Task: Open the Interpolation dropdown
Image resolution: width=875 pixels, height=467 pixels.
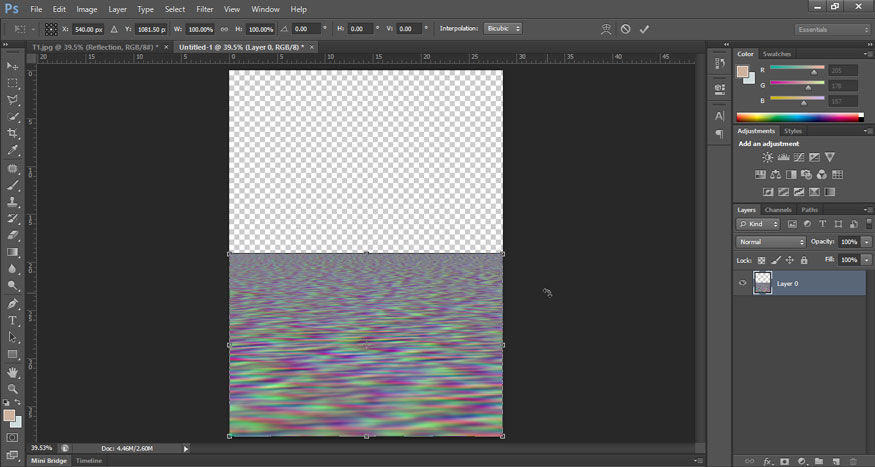Action: point(503,29)
